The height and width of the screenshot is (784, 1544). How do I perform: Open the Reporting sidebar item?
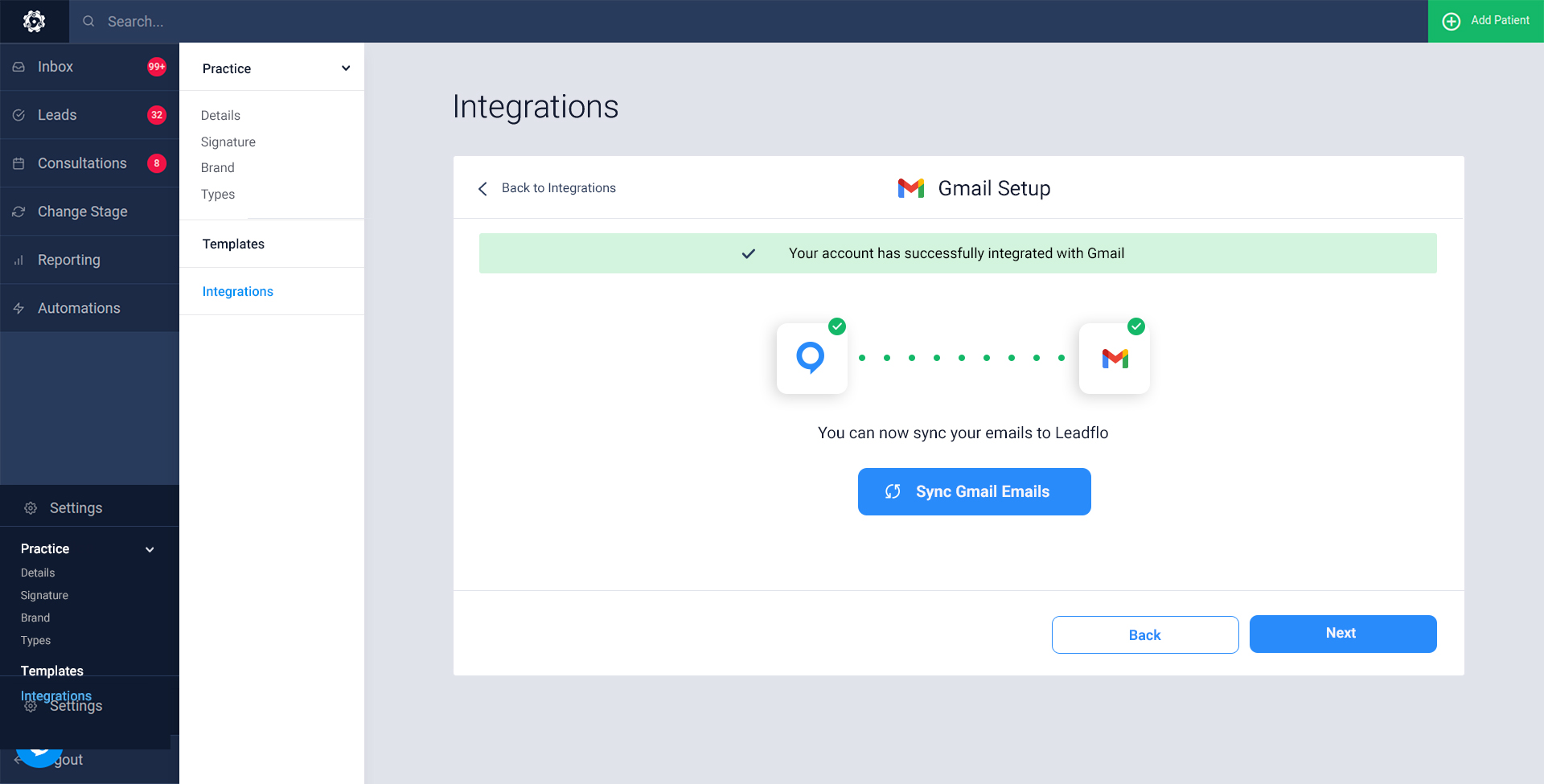click(x=89, y=260)
